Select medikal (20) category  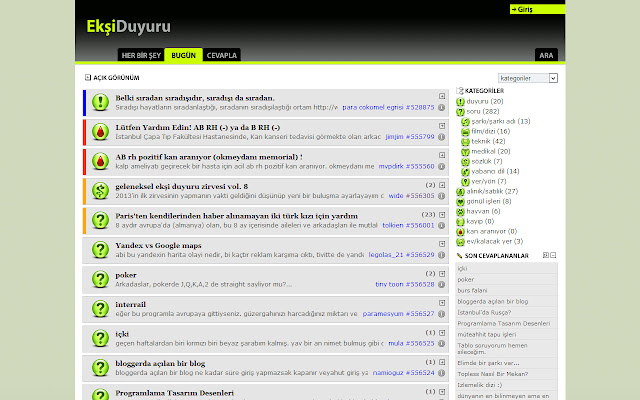click(491, 151)
